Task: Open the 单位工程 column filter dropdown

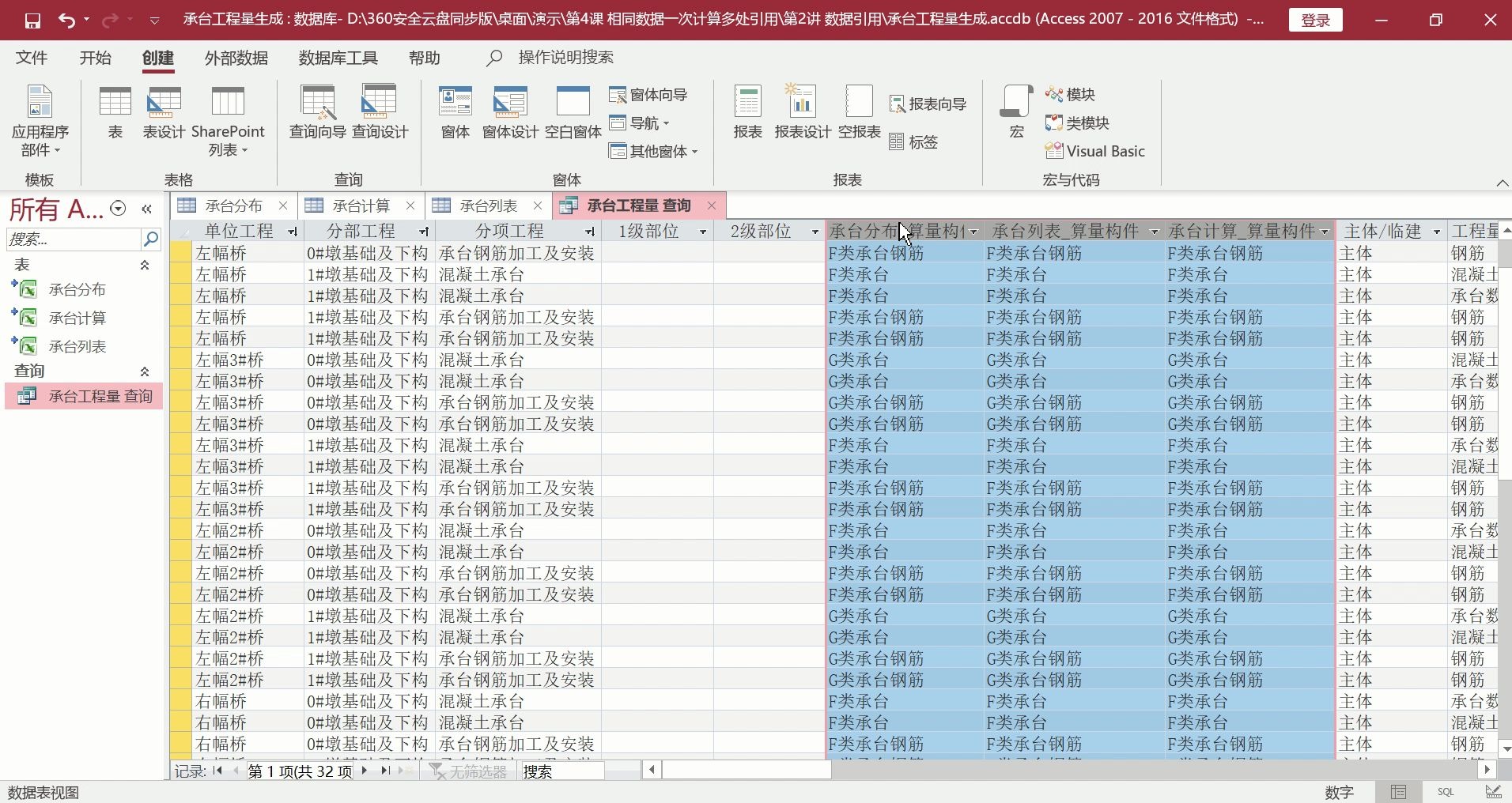Action: click(293, 232)
